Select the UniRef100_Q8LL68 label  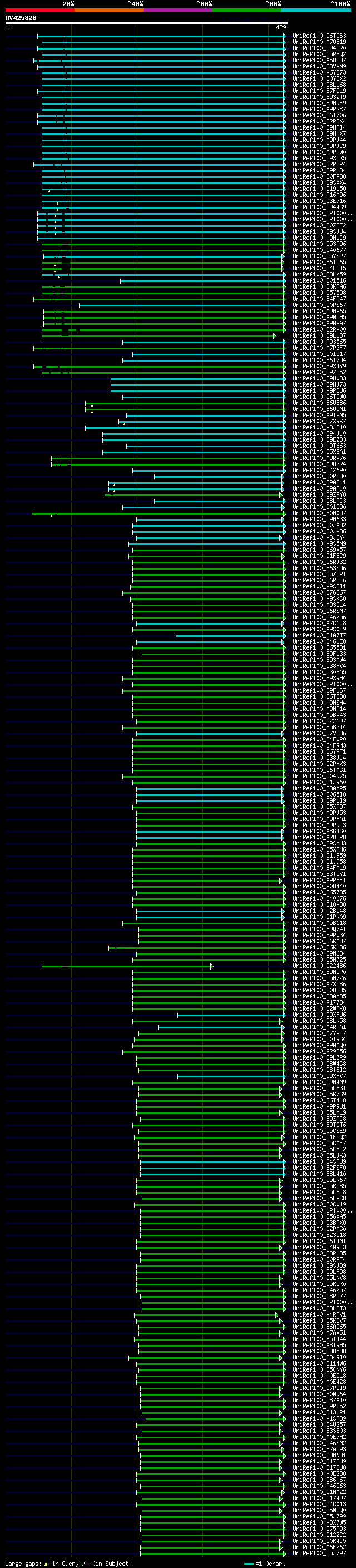319,85
